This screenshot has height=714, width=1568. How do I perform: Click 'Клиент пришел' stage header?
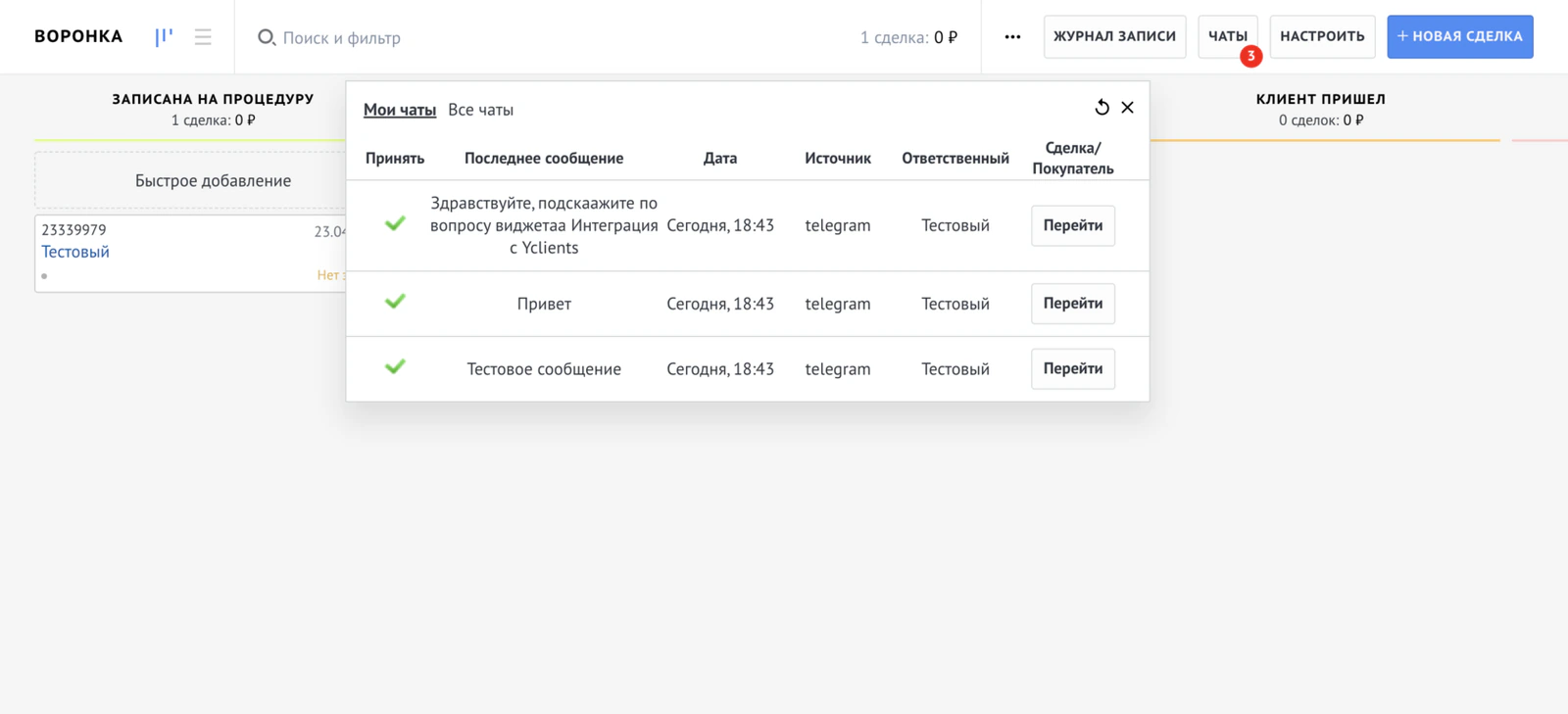(x=1321, y=99)
